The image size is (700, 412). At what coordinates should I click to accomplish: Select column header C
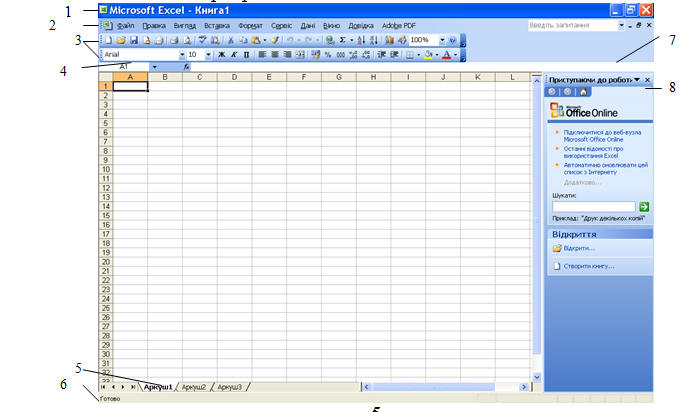tap(200, 77)
